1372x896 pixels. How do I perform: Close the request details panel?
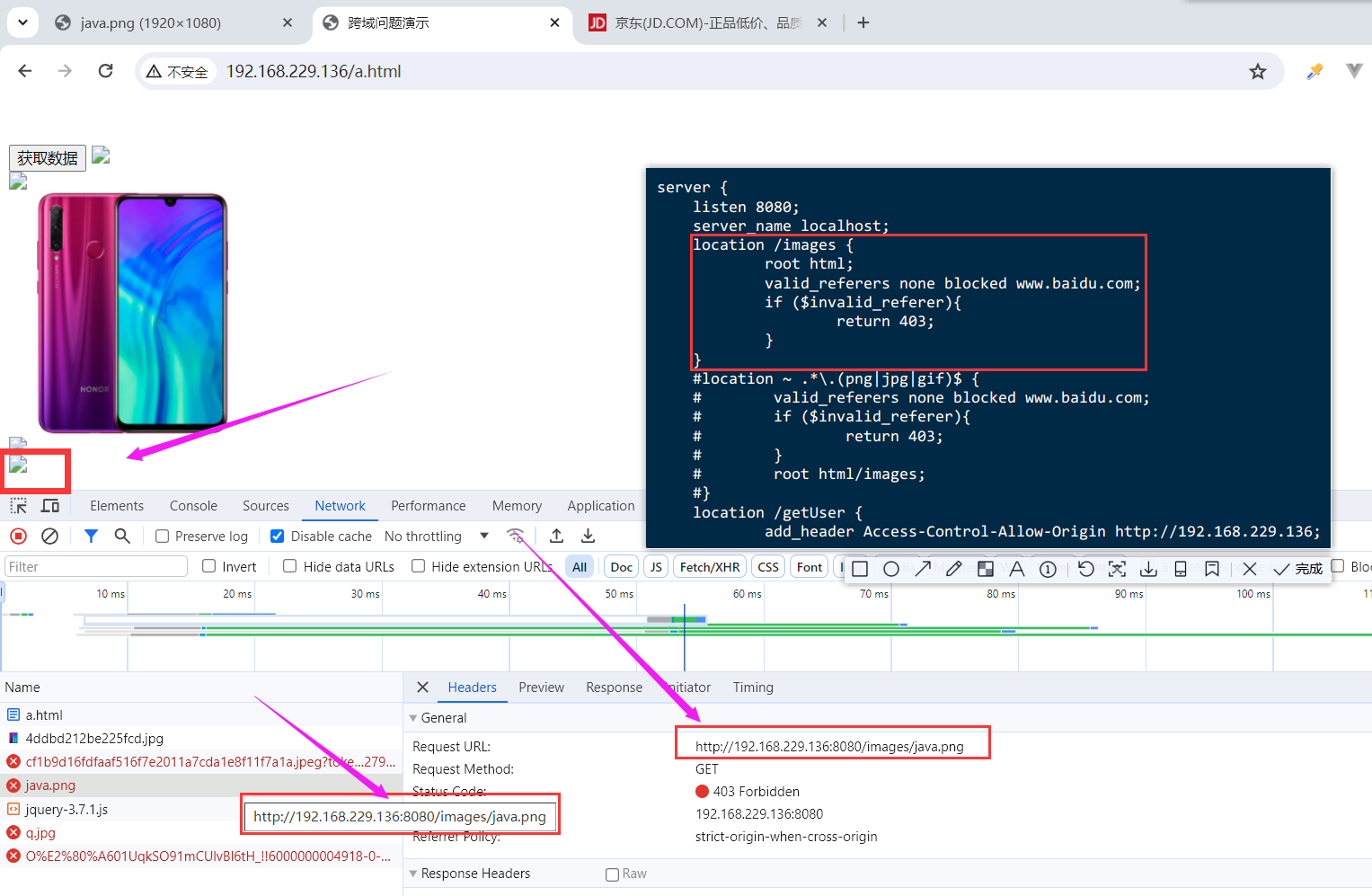422,688
